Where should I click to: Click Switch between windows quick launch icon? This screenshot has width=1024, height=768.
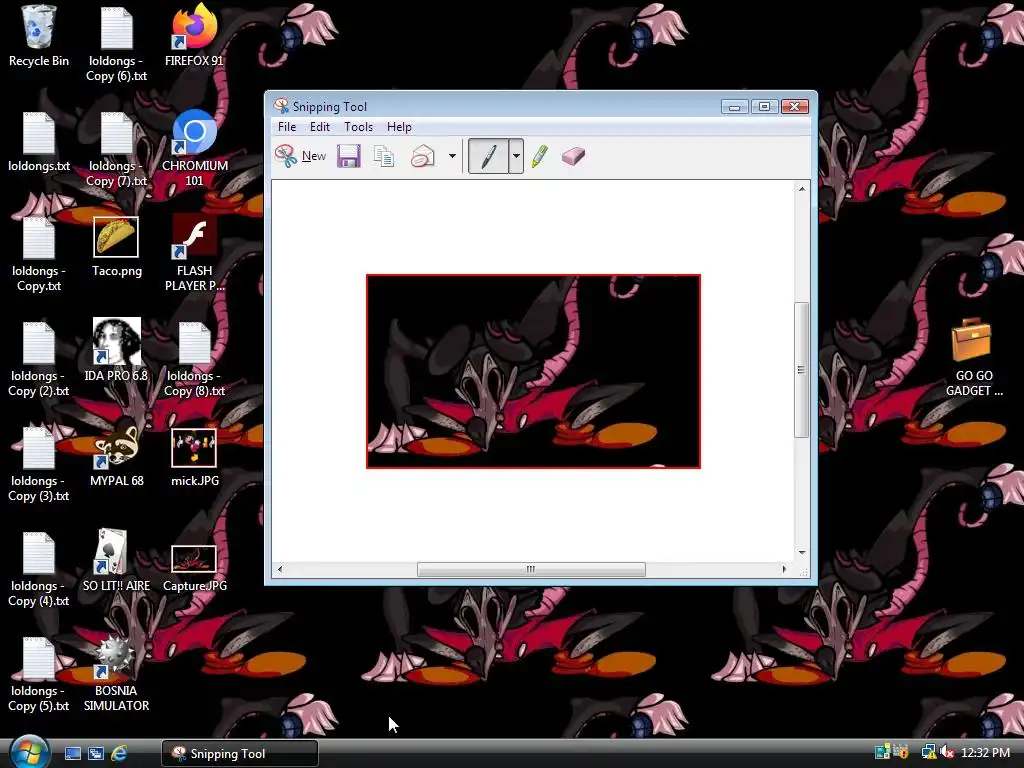tap(96, 754)
